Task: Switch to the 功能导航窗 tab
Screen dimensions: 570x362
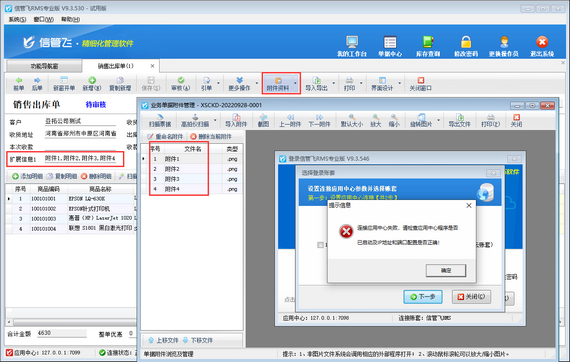Action: 44,66
